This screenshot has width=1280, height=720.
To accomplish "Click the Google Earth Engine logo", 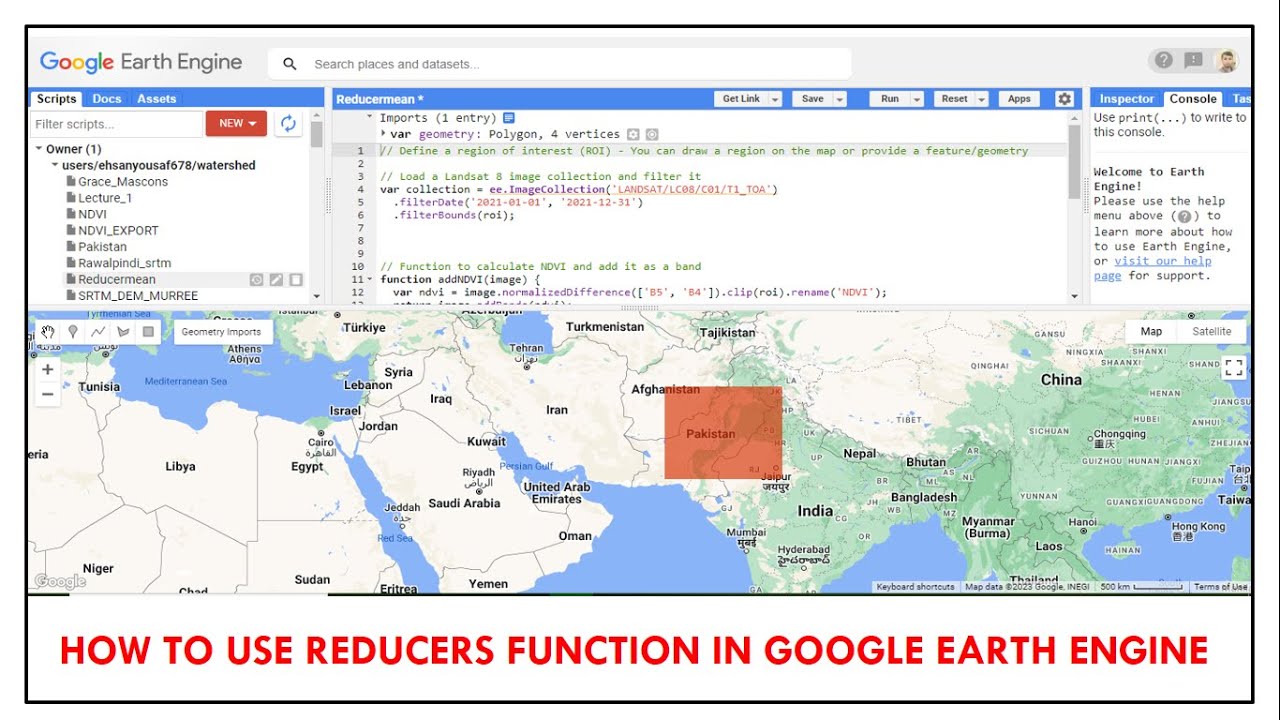I will click(x=141, y=62).
